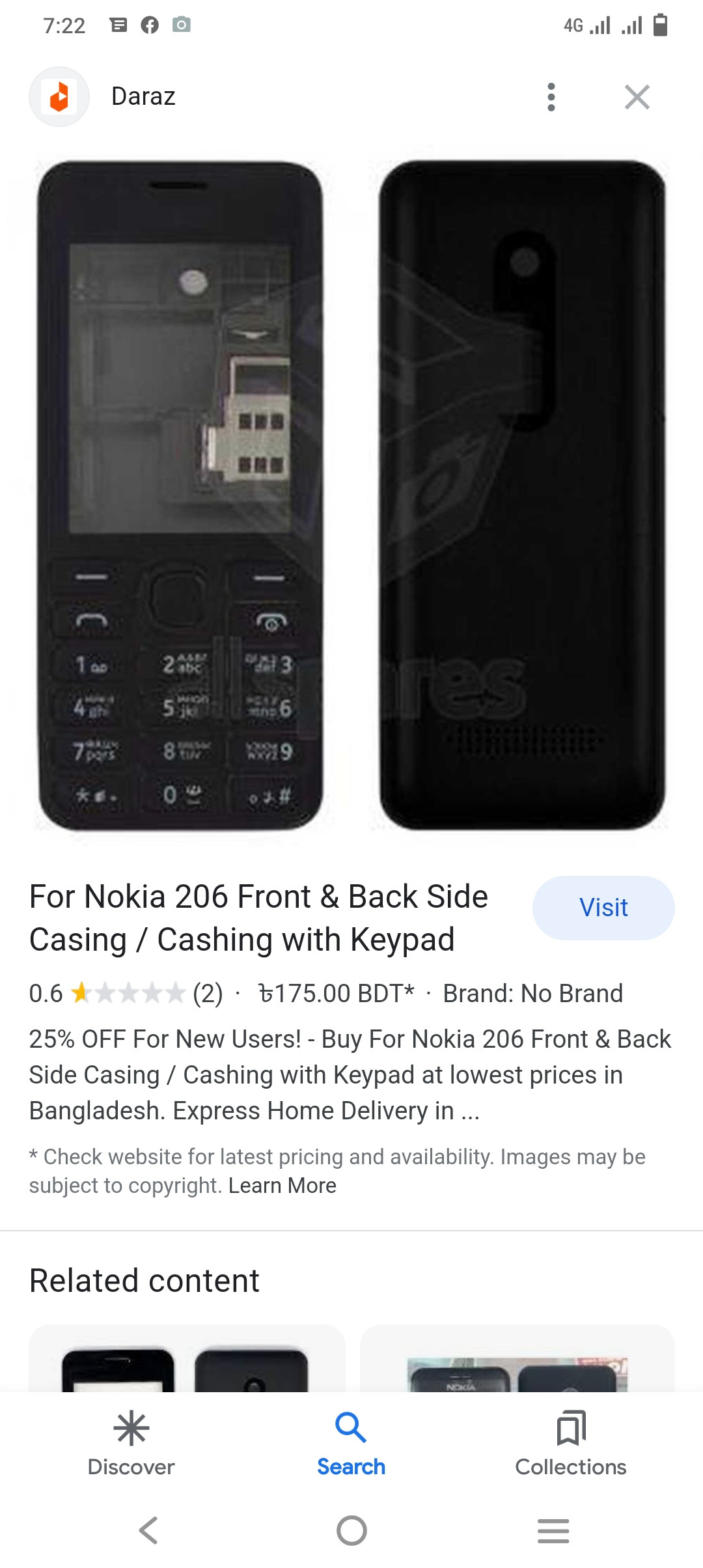Tap the star rating row
This screenshot has height=1568, width=703.
pyautogui.click(x=128, y=994)
